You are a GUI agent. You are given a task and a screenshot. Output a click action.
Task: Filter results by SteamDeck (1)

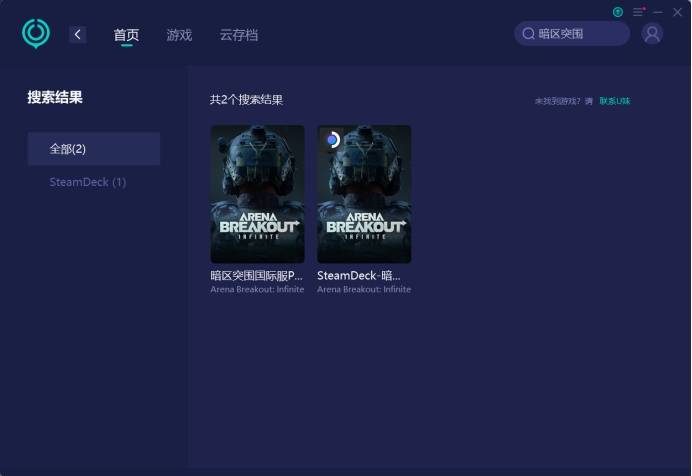[x=88, y=182]
